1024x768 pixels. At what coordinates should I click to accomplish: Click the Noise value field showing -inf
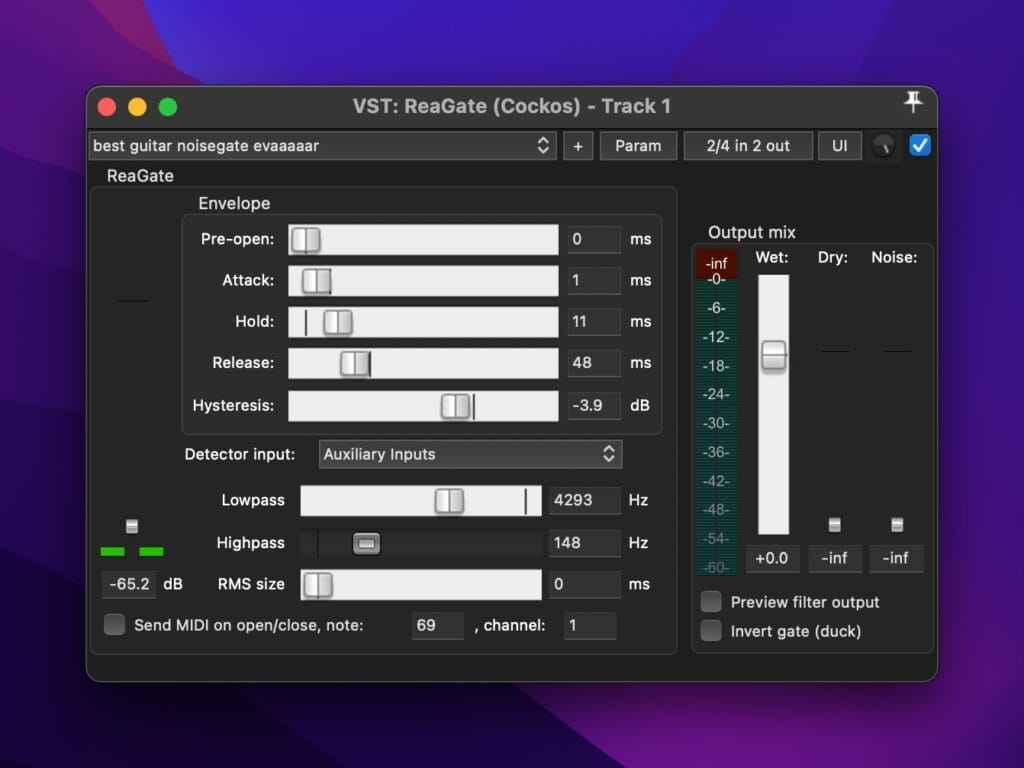coord(896,558)
